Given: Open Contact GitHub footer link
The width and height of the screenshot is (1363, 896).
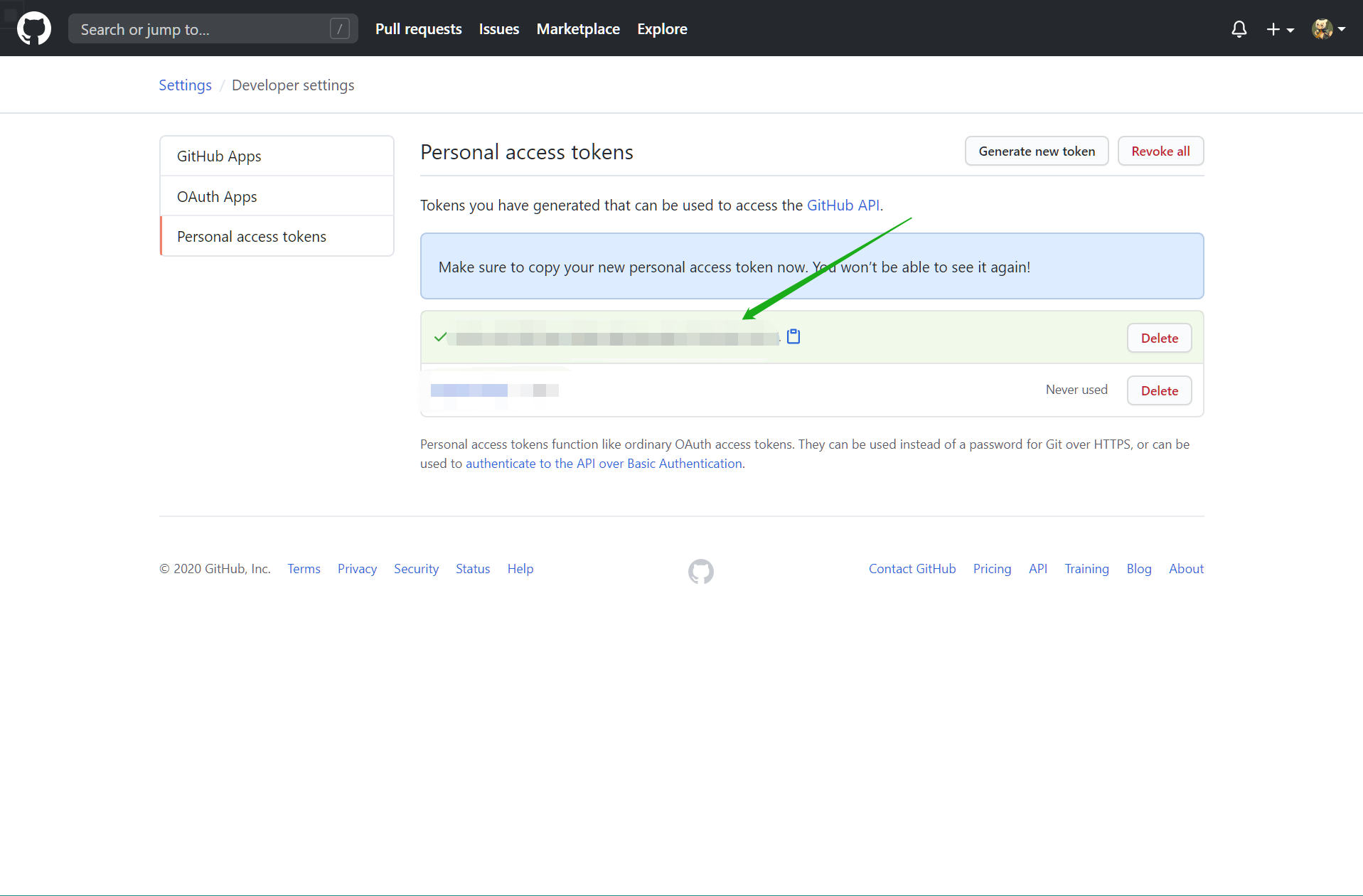Looking at the screenshot, I should point(912,568).
